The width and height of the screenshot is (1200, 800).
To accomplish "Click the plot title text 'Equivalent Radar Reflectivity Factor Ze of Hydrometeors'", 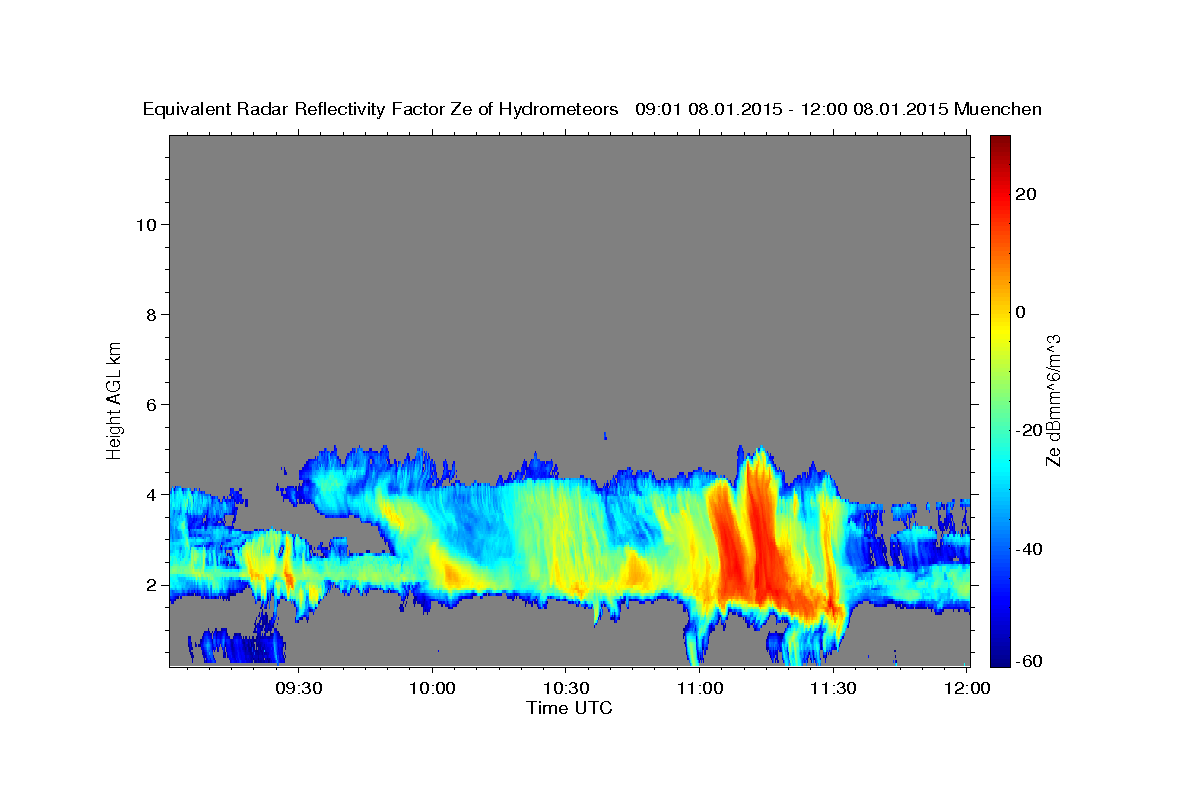I will click(x=381, y=110).
